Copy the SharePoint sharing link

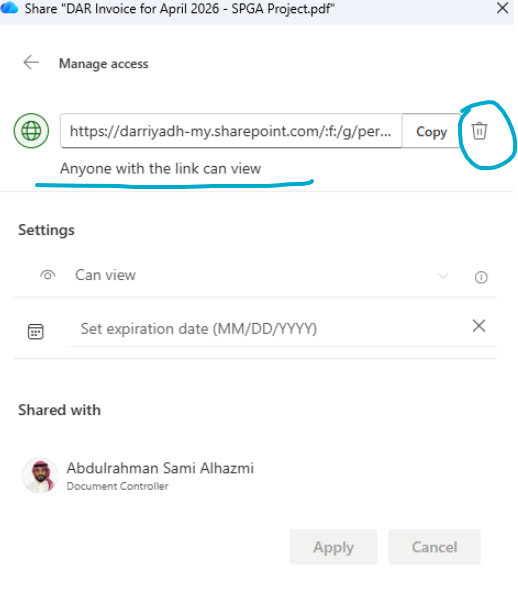point(431,131)
